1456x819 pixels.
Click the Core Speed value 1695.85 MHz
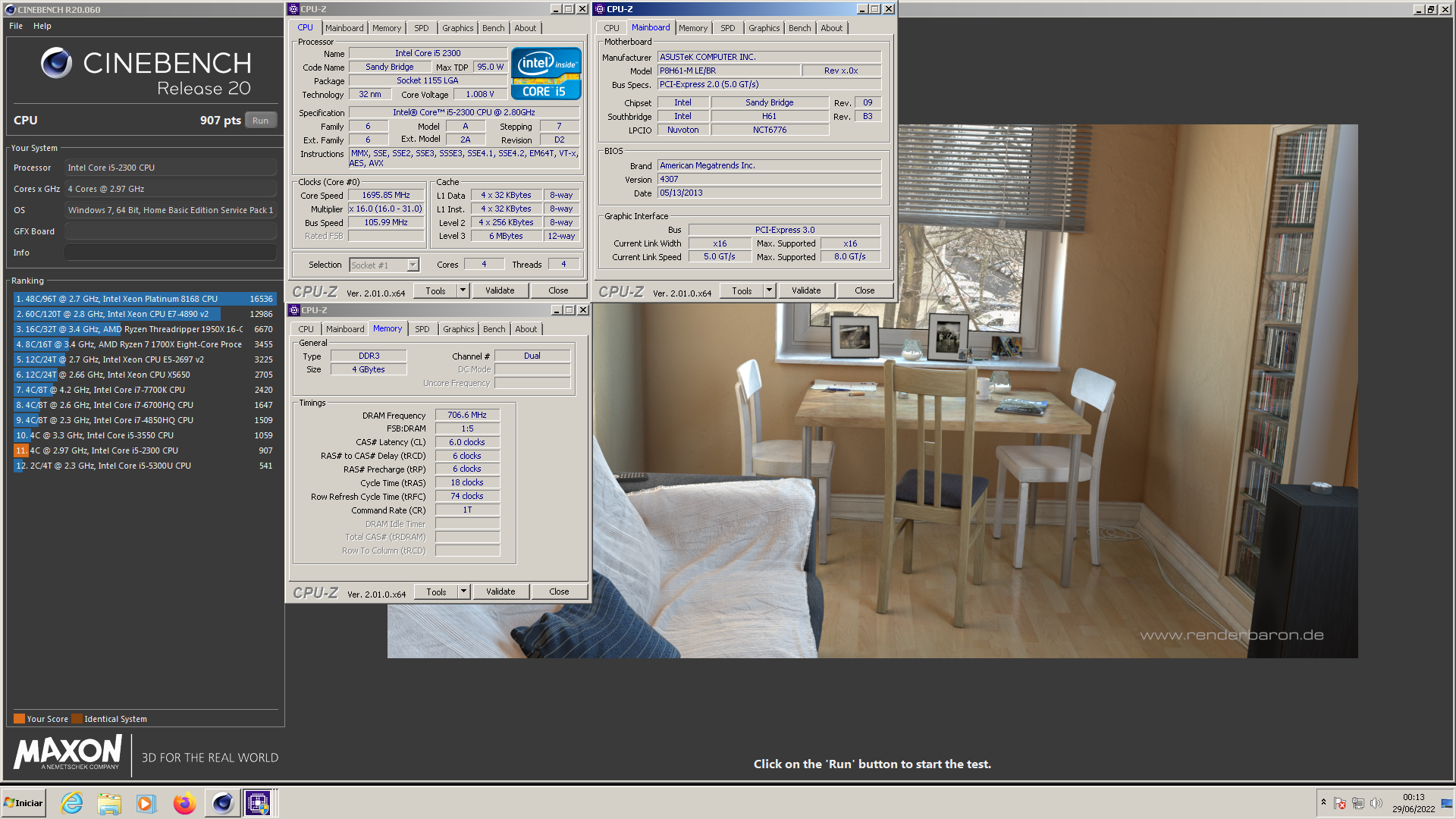(386, 195)
